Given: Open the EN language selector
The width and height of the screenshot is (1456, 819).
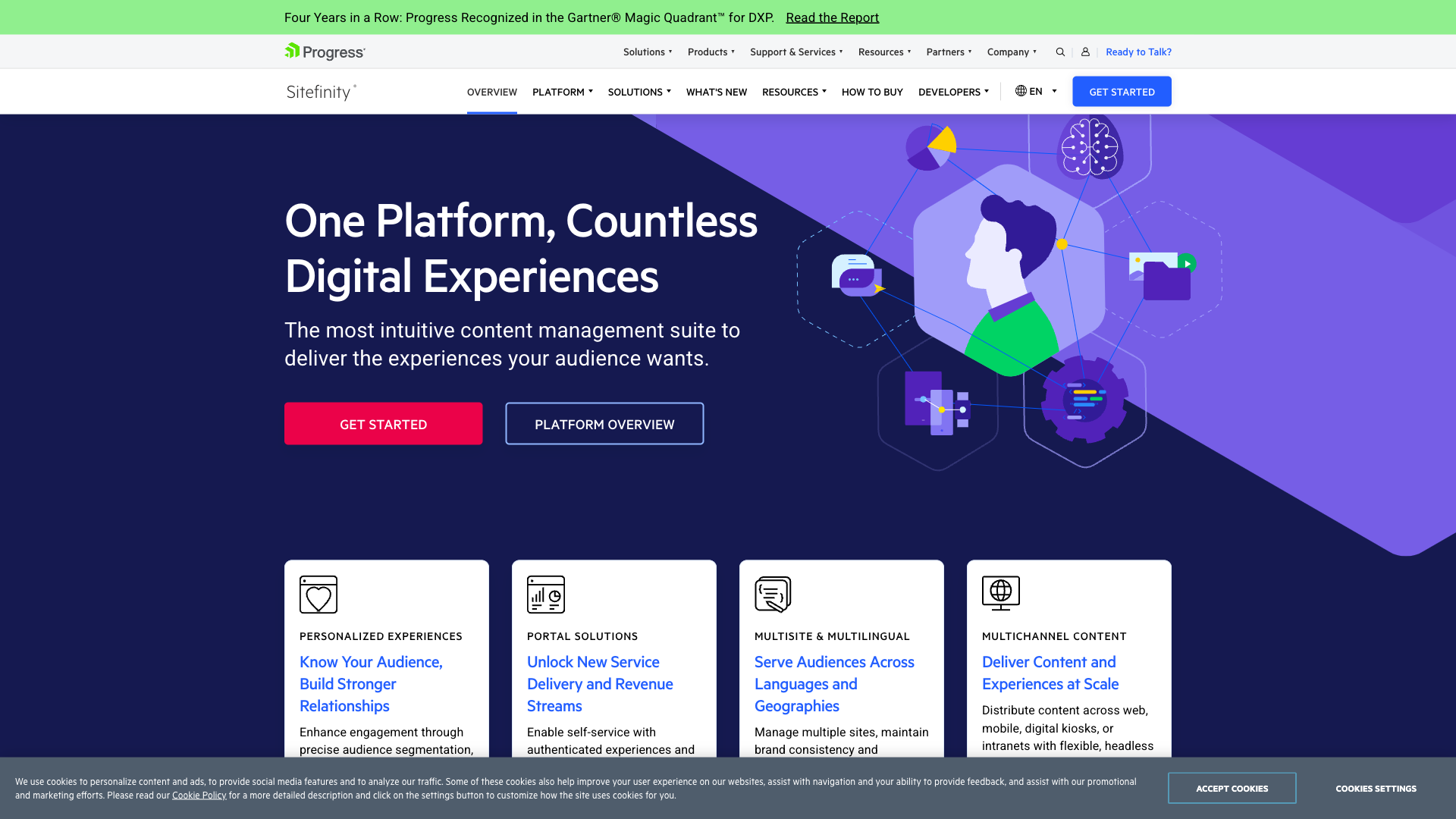Looking at the screenshot, I should 1036,91.
